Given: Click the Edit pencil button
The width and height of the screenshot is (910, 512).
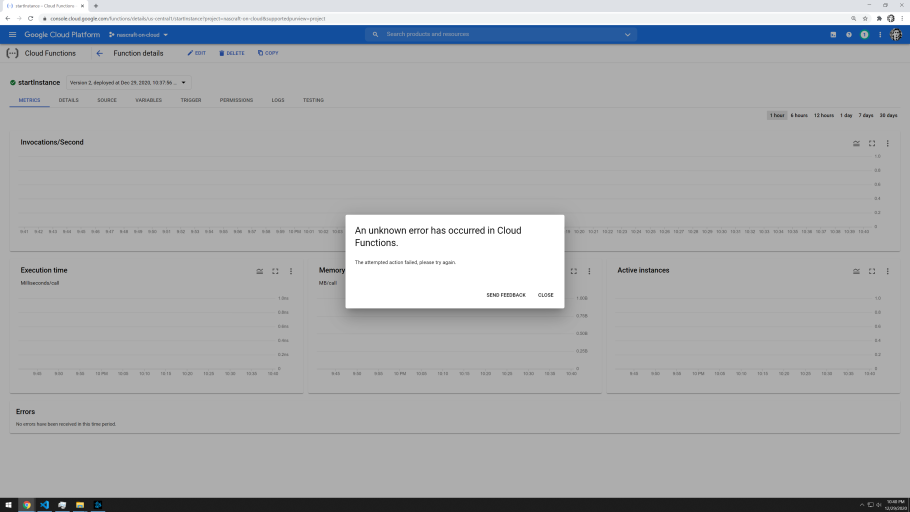Looking at the screenshot, I should pos(196,53).
